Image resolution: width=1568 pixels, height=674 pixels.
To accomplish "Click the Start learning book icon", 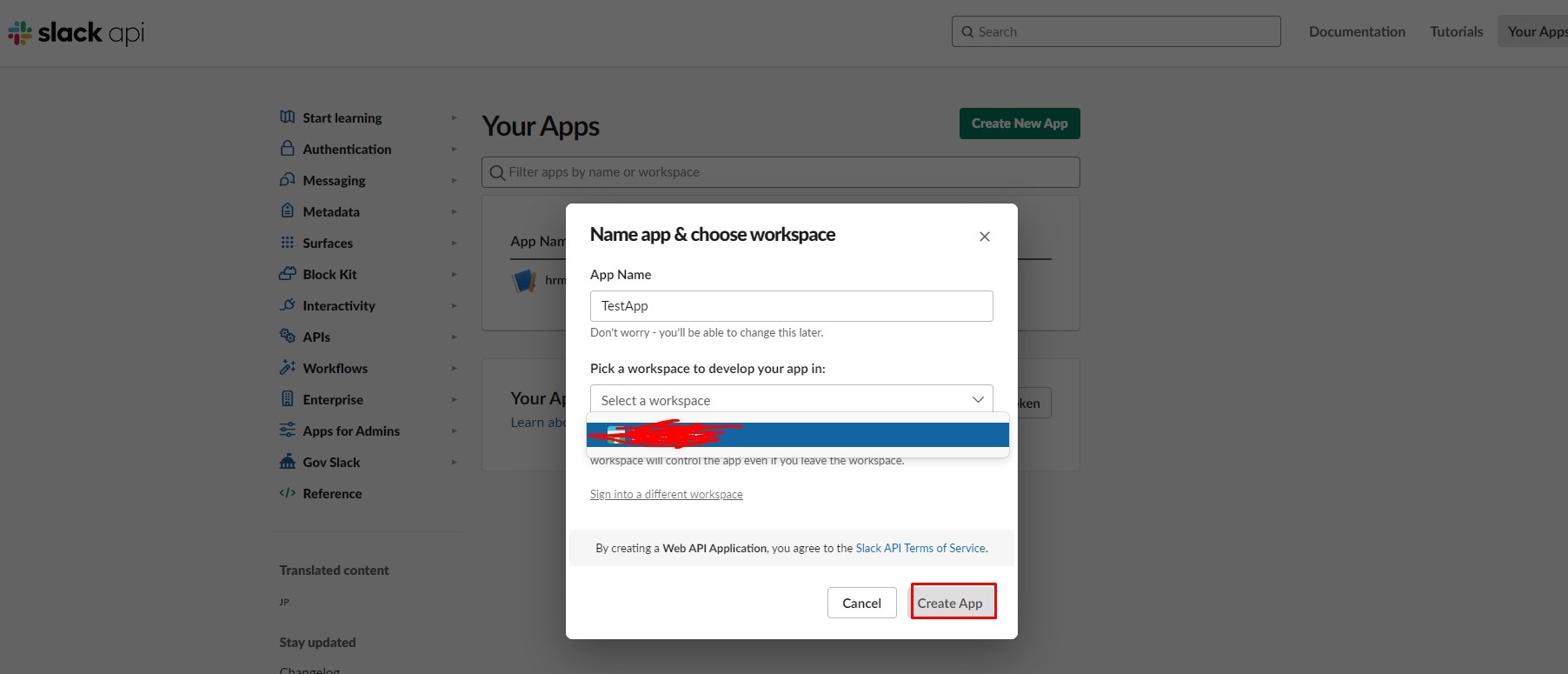I will (x=288, y=117).
